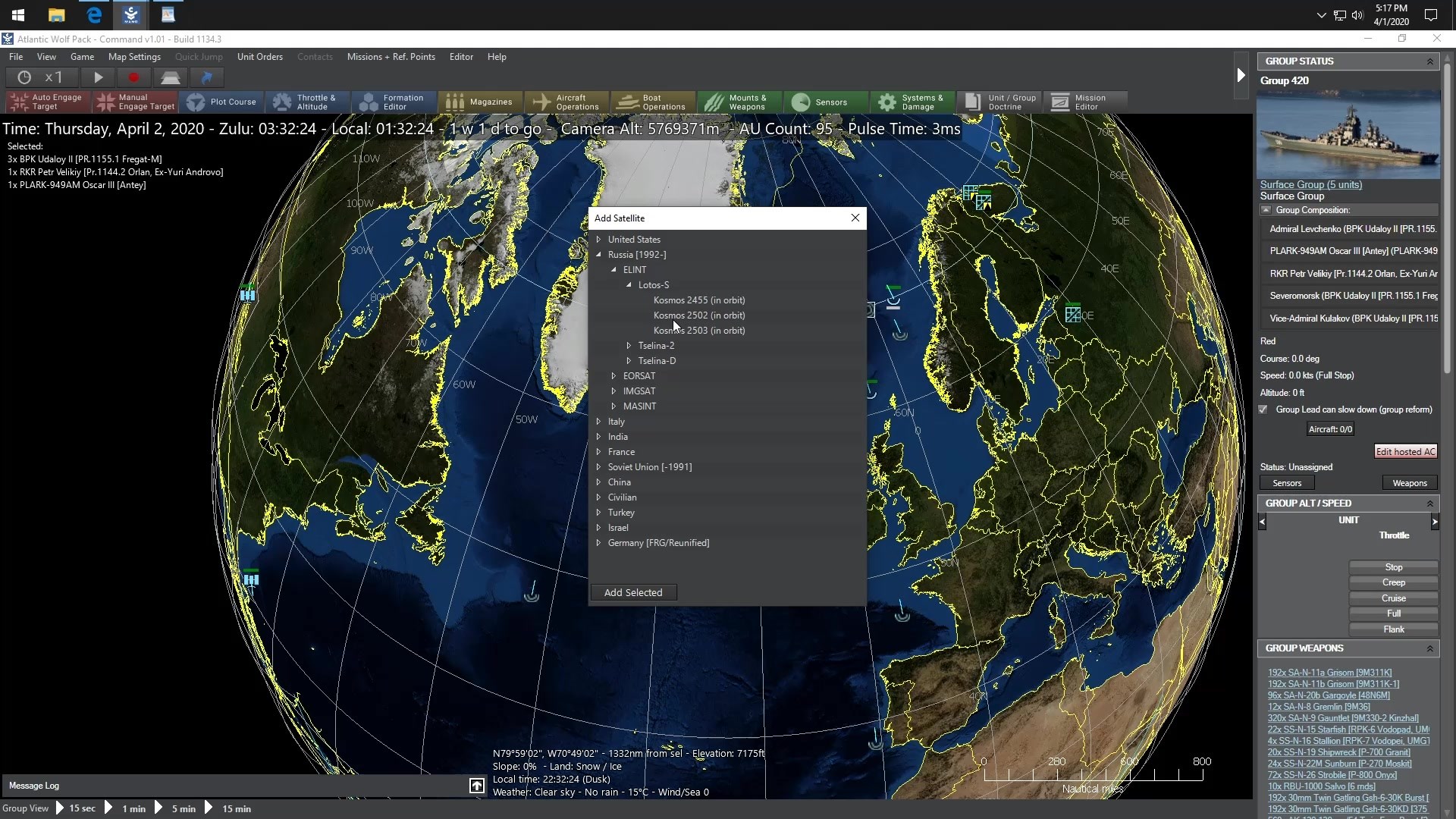Expand the EORSAT tree node
Image resolution: width=1456 pixels, height=819 pixels.
613,376
